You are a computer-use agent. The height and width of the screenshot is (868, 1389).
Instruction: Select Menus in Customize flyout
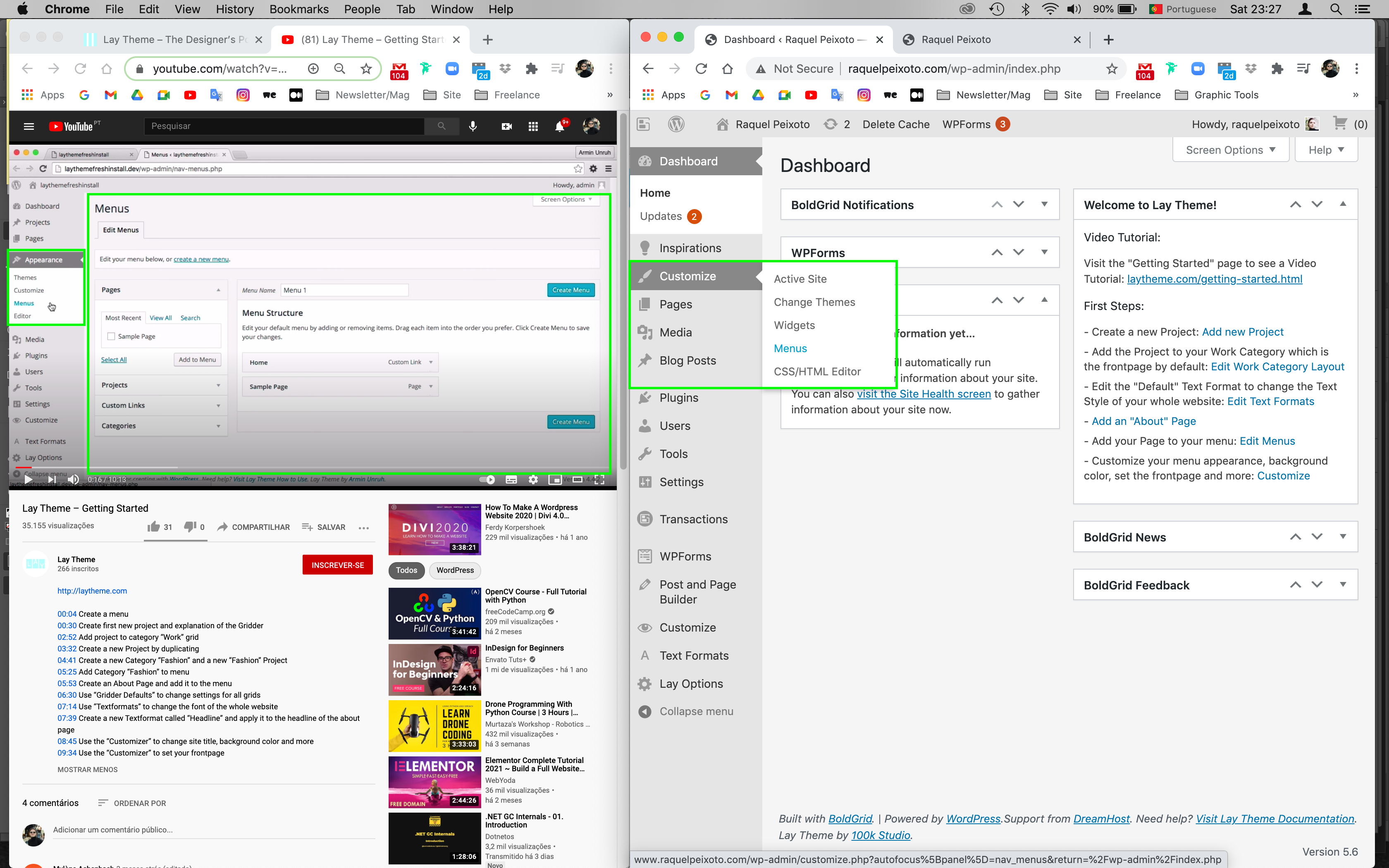(x=790, y=348)
